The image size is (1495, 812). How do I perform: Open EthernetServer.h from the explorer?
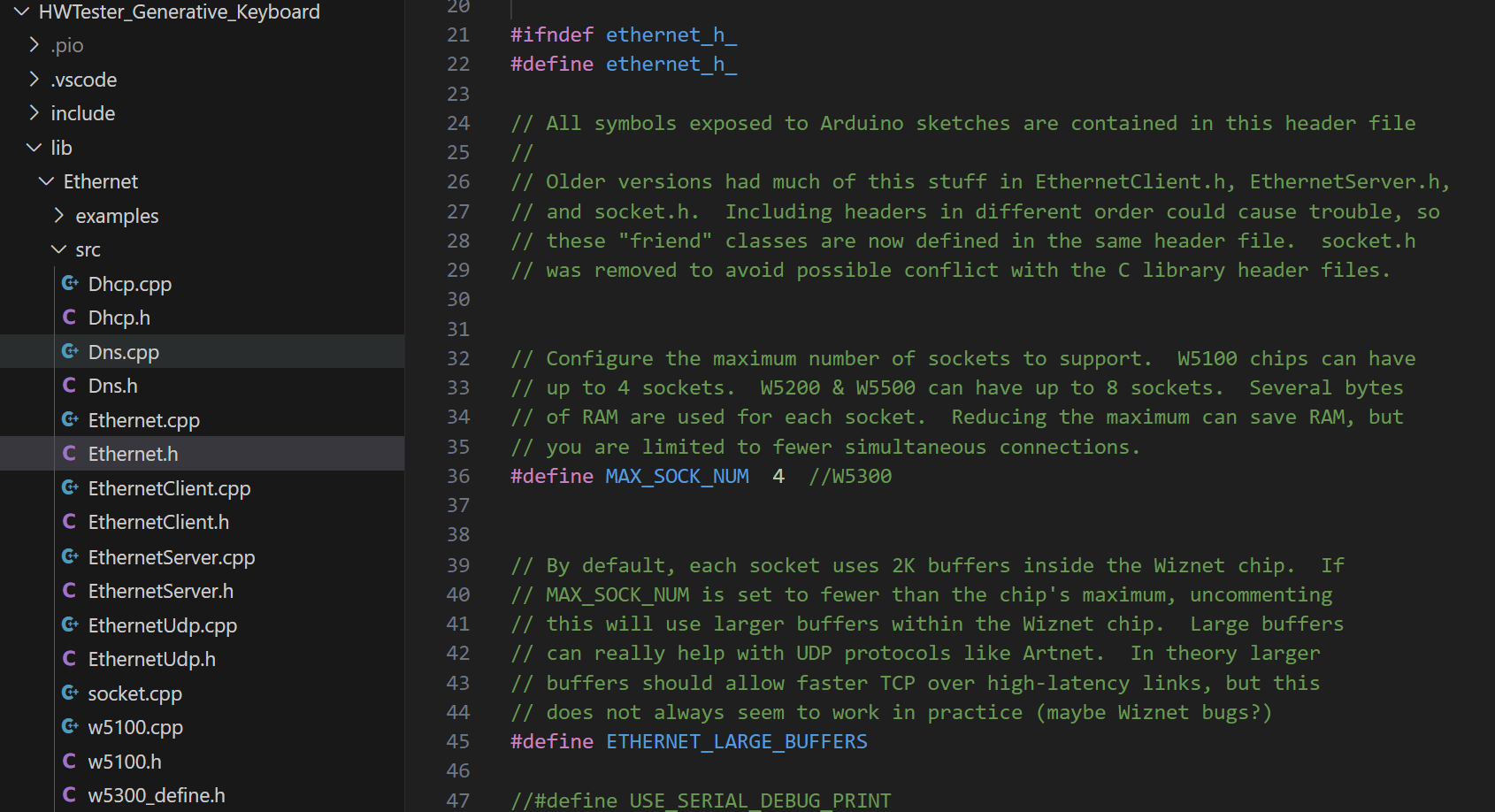(x=160, y=591)
